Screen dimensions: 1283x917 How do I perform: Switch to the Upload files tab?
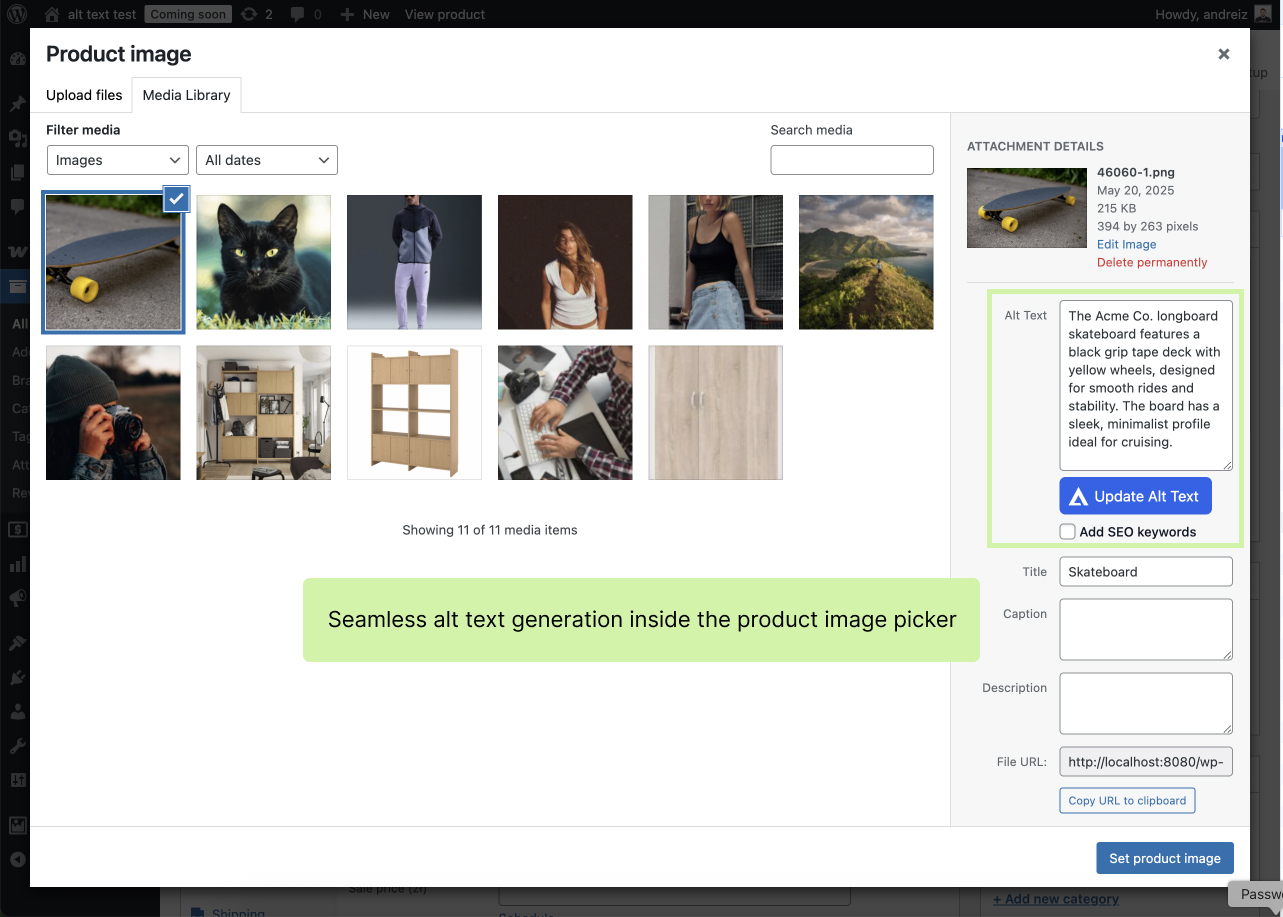coord(84,95)
